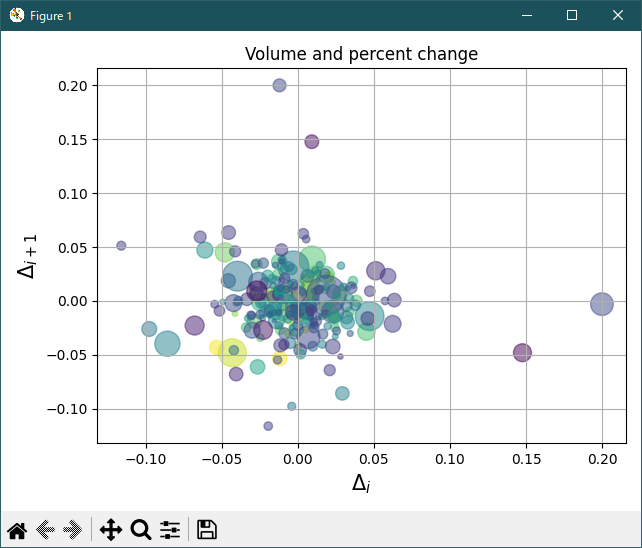Screen dimensions: 642x548
Task: Go back to previous view arrow
Action: [x=45, y=530]
